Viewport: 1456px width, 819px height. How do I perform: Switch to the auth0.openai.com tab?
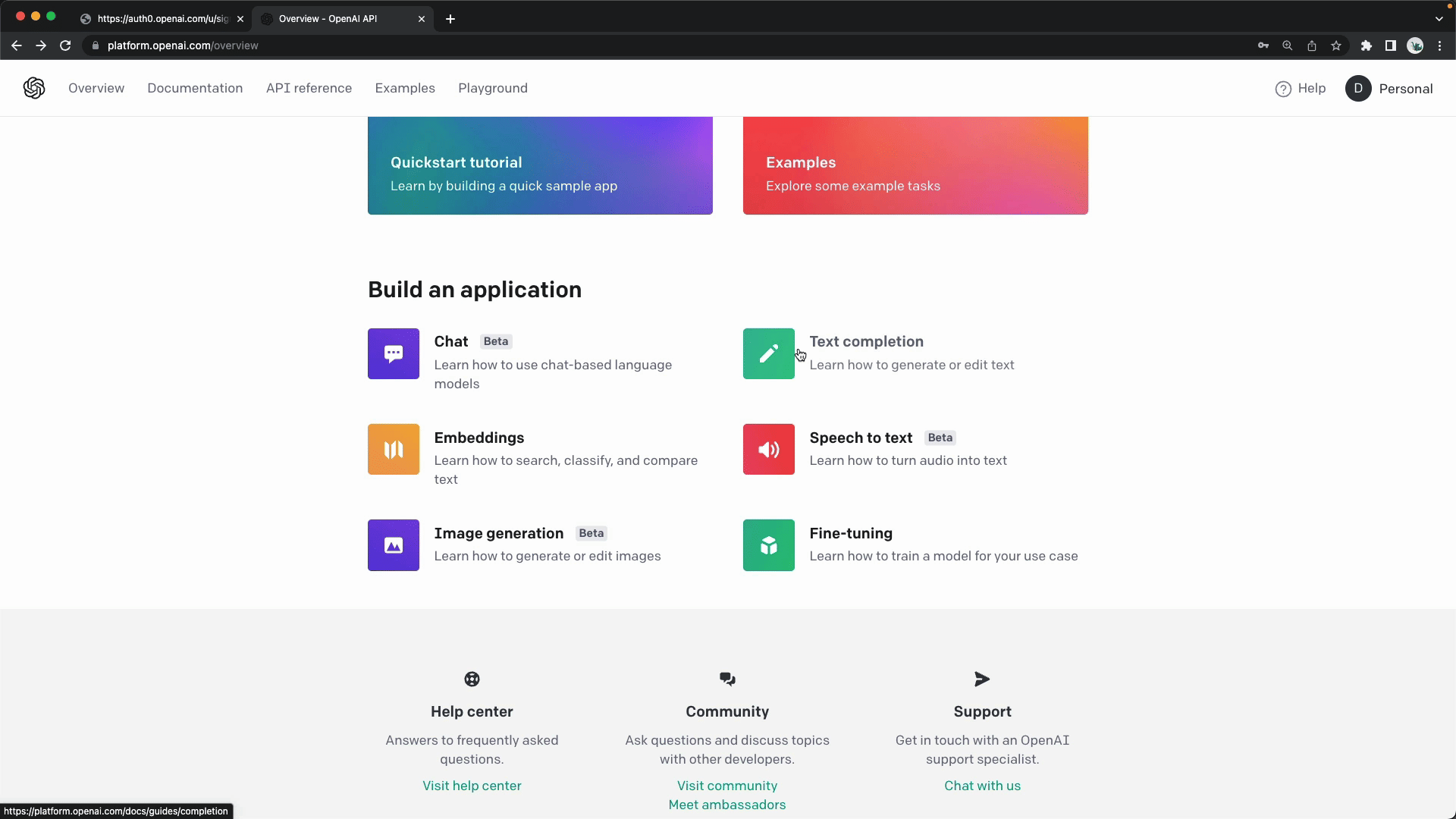click(x=162, y=19)
